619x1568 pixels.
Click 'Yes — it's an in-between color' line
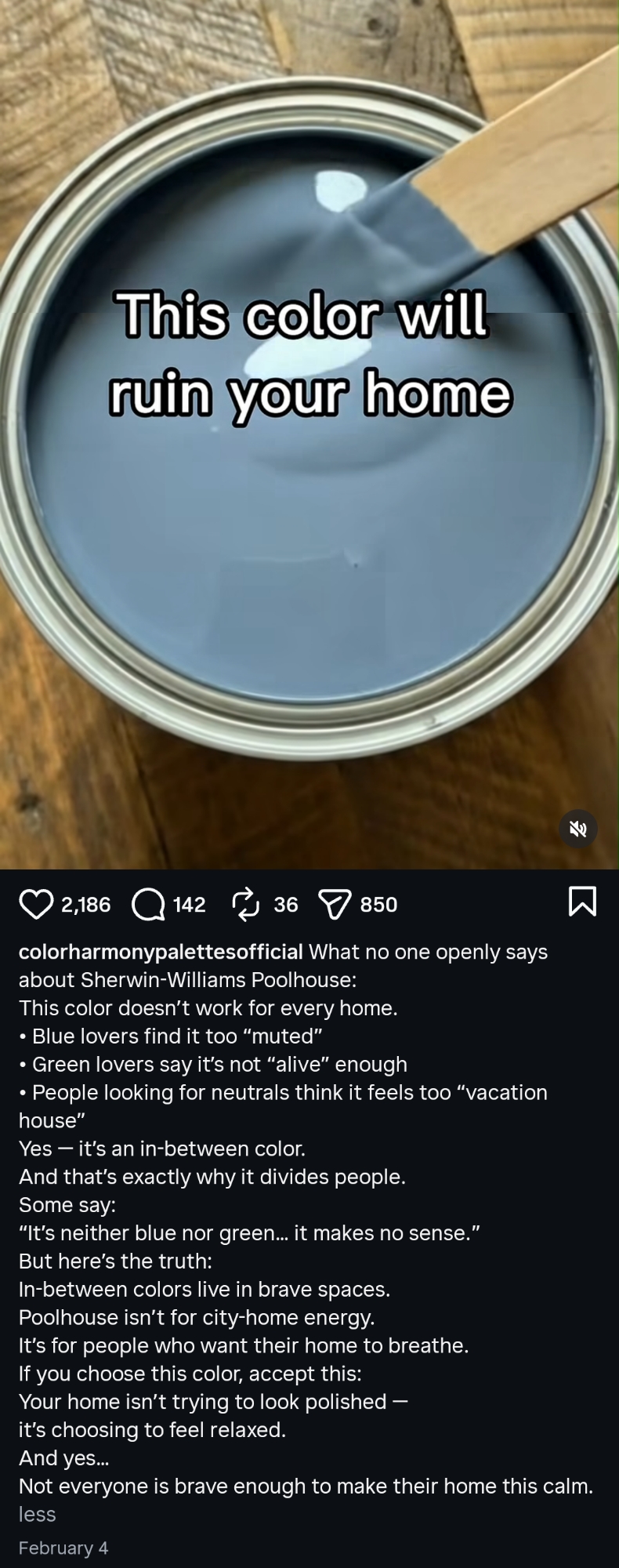pyautogui.click(x=162, y=1149)
